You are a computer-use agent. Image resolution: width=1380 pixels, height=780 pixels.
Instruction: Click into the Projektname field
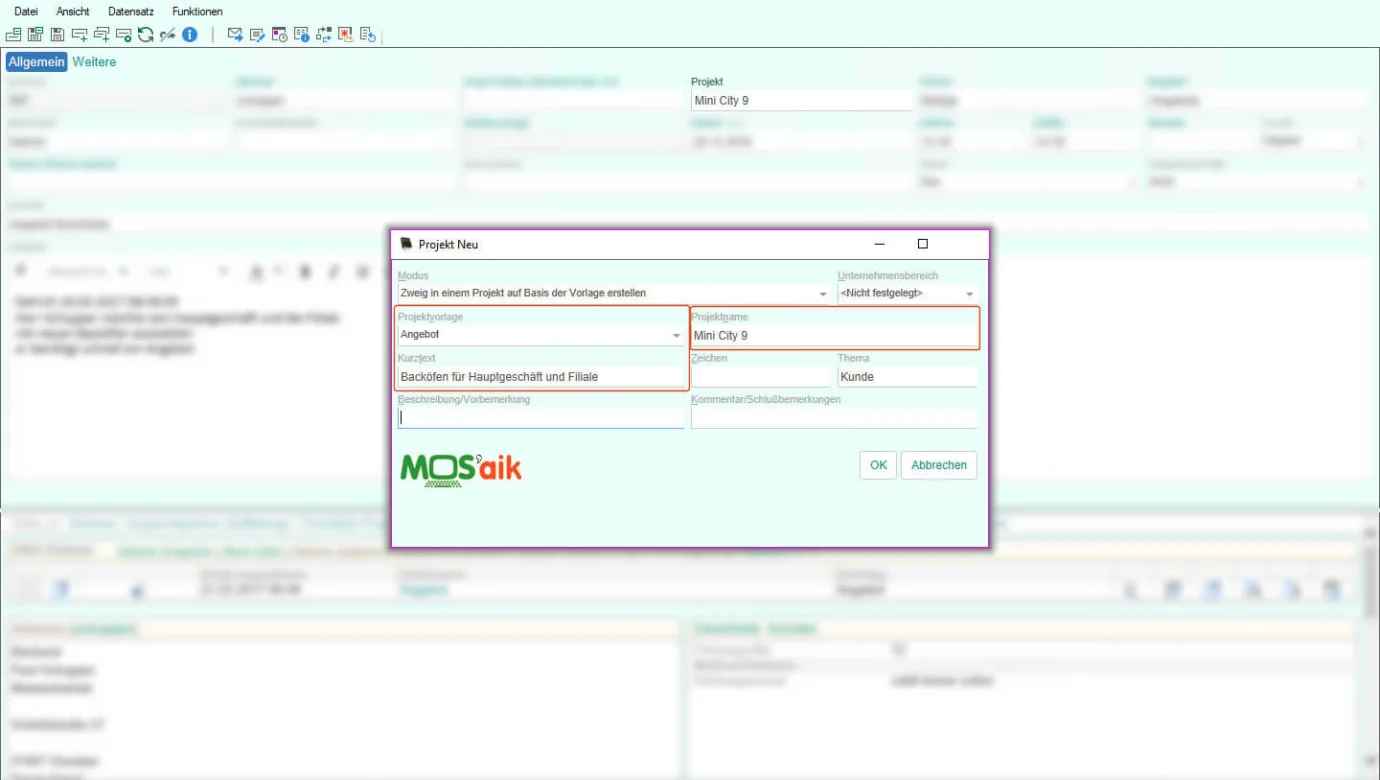click(x=832, y=336)
